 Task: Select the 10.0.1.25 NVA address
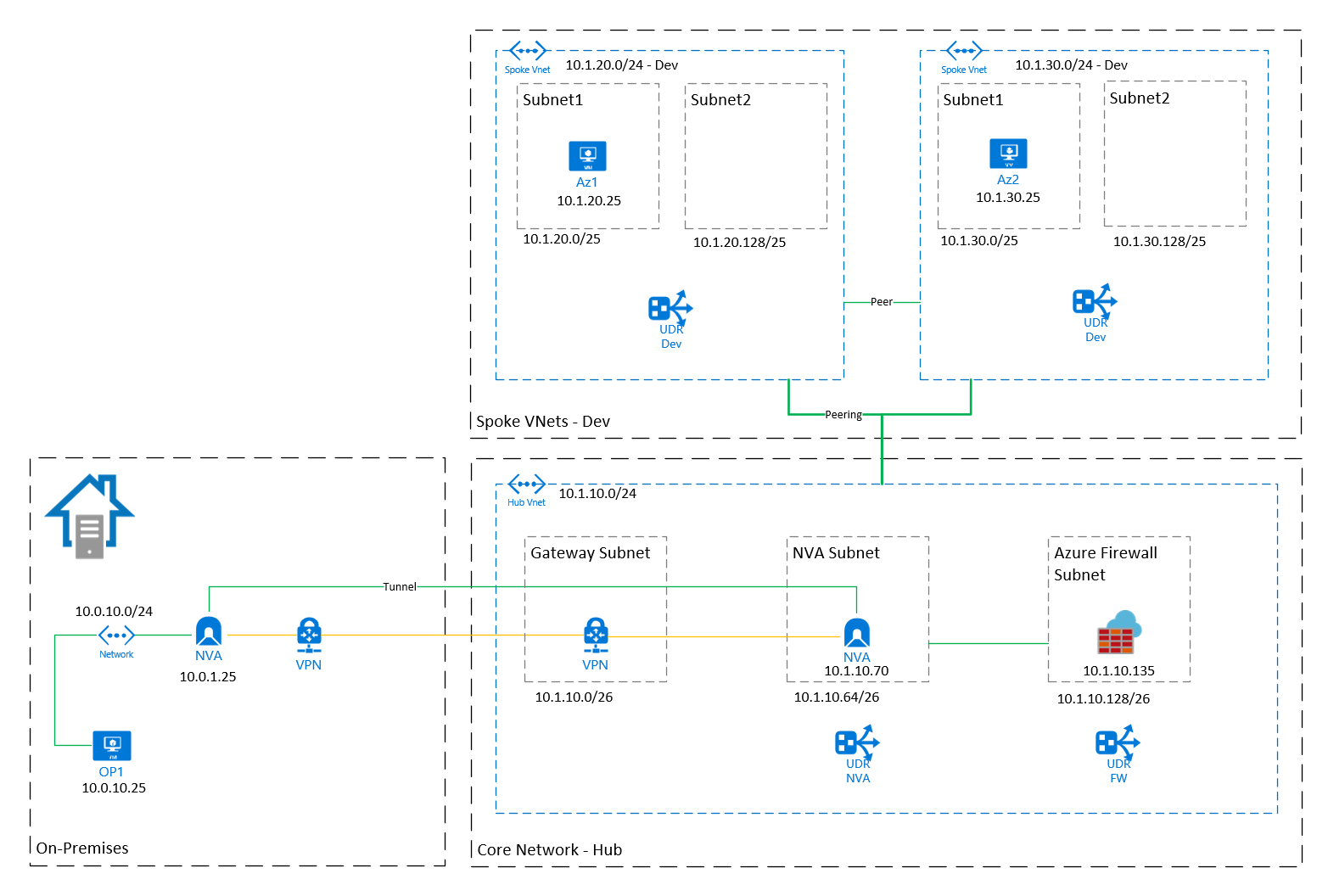pos(208,677)
